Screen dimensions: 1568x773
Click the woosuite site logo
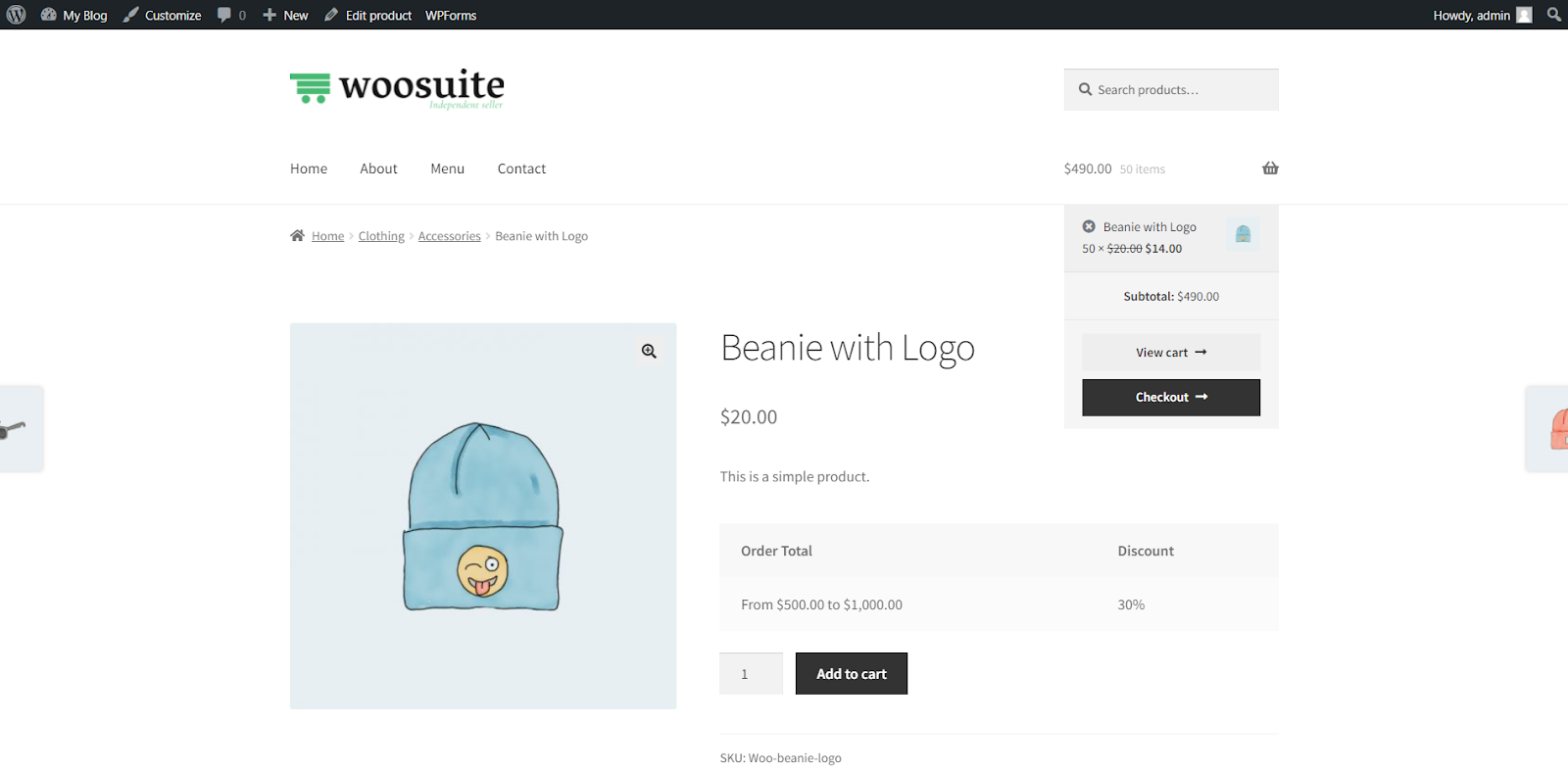click(397, 88)
